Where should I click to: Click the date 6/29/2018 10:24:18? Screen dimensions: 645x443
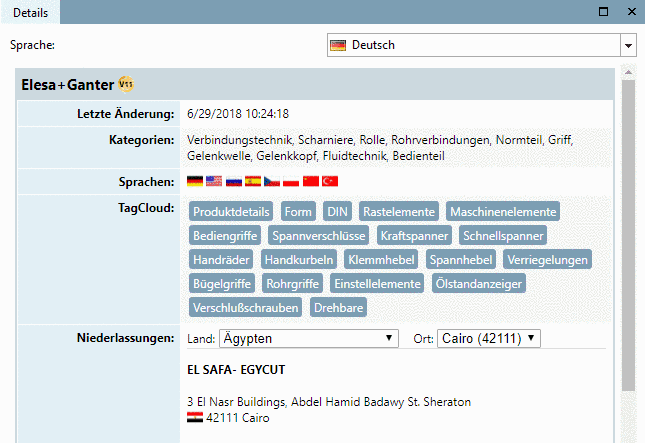tap(238, 114)
